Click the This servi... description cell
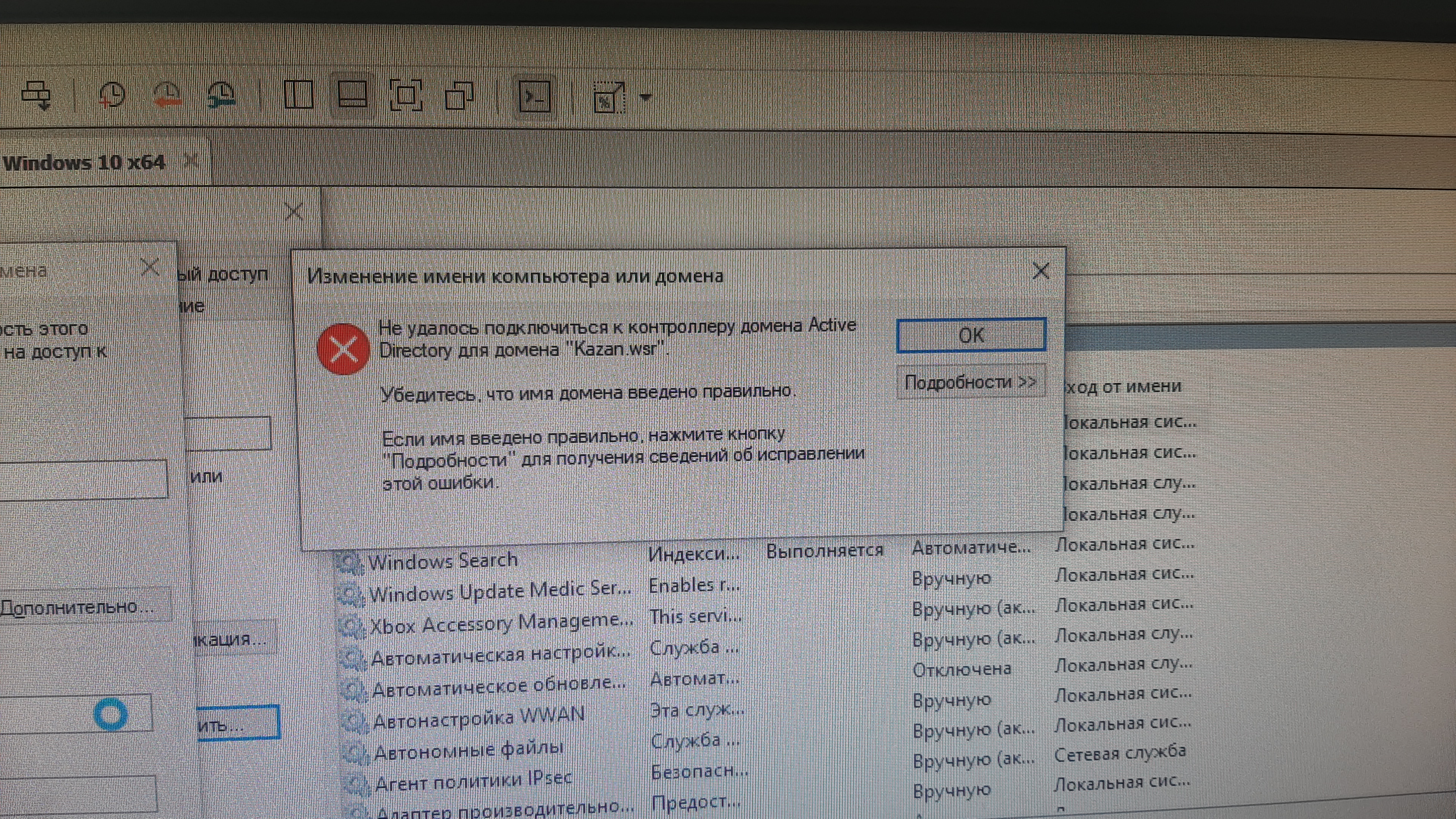The image size is (1456, 819). (x=695, y=616)
